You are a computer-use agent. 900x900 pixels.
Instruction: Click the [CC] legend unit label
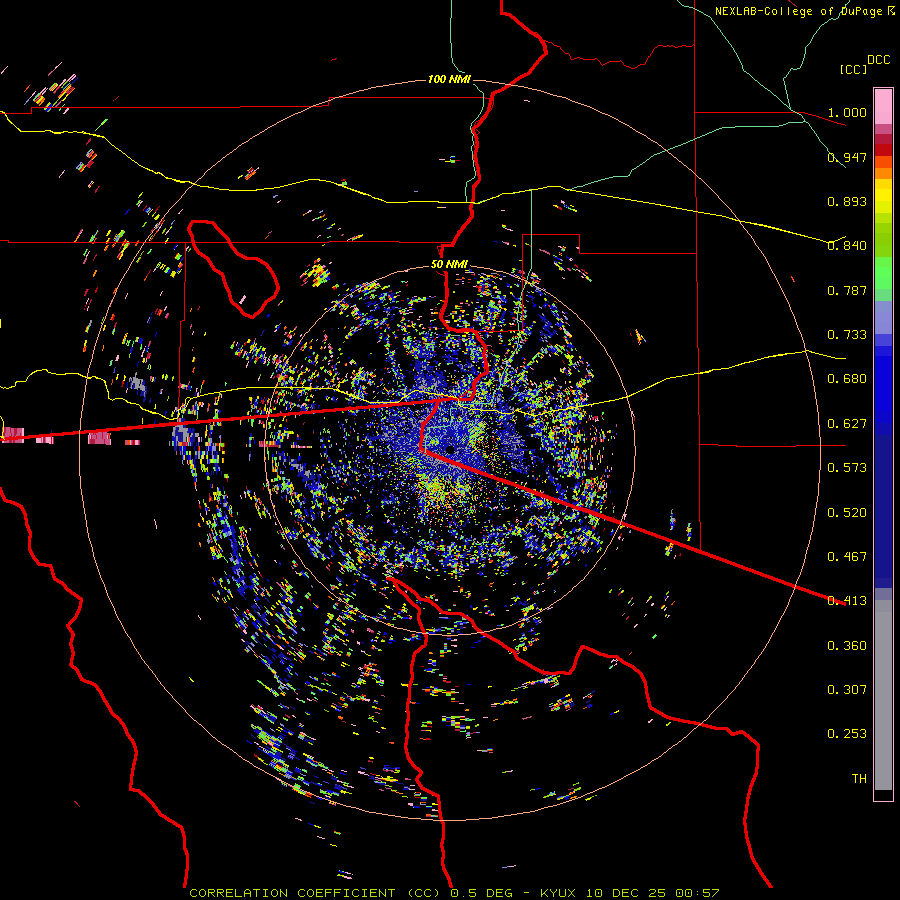pos(853,69)
